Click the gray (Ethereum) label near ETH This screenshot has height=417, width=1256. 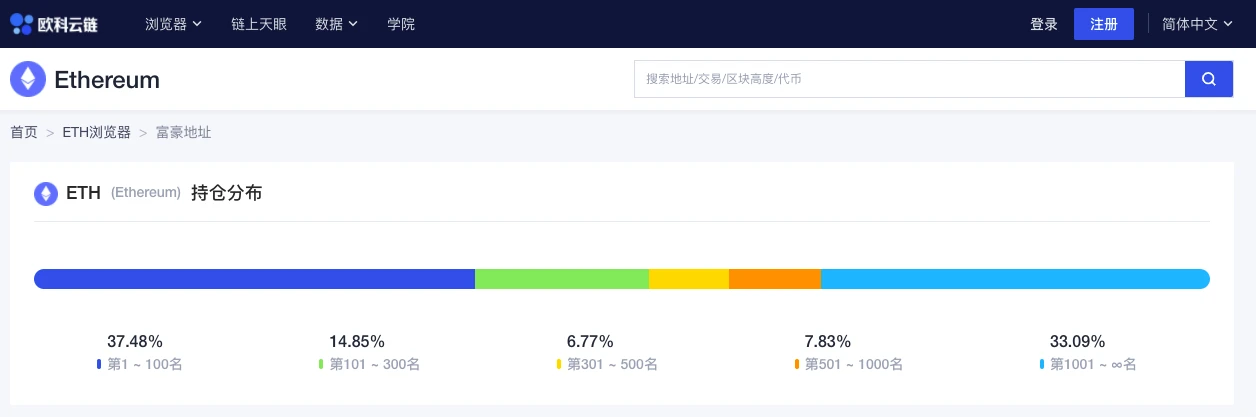(146, 193)
